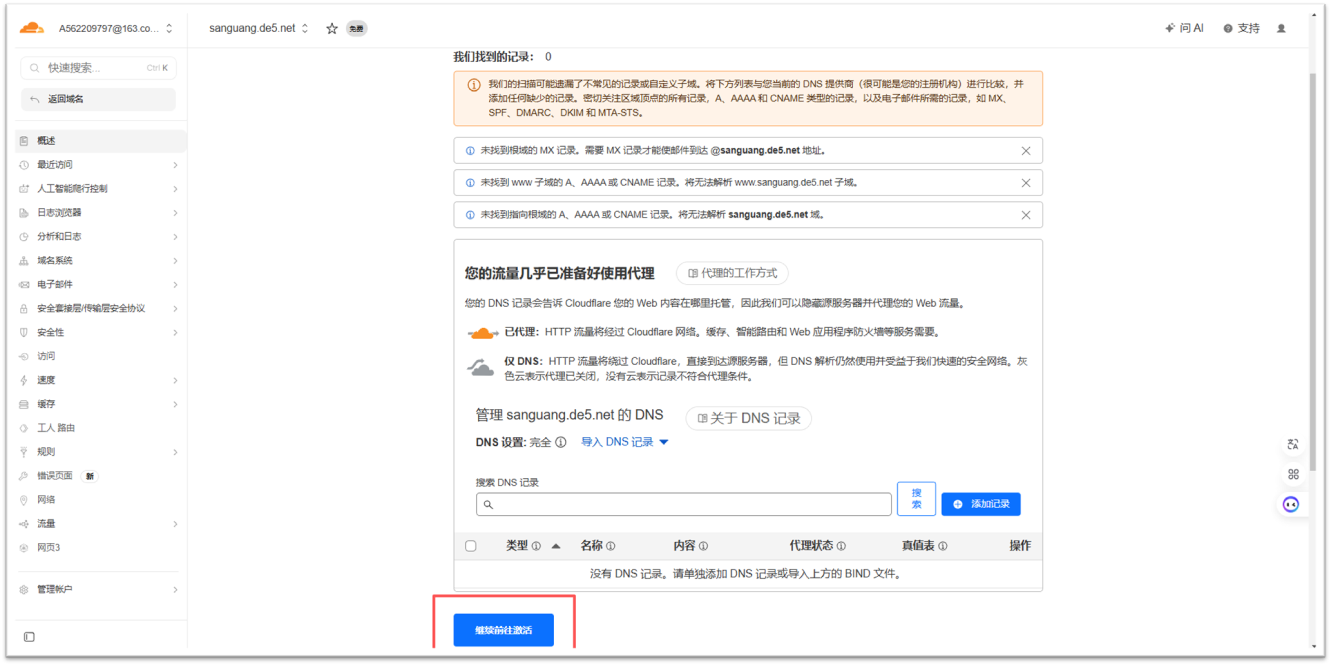Screen dimensions: 1332x666
Task: Click the 继续前往激活 button
Action: [503, 630]
